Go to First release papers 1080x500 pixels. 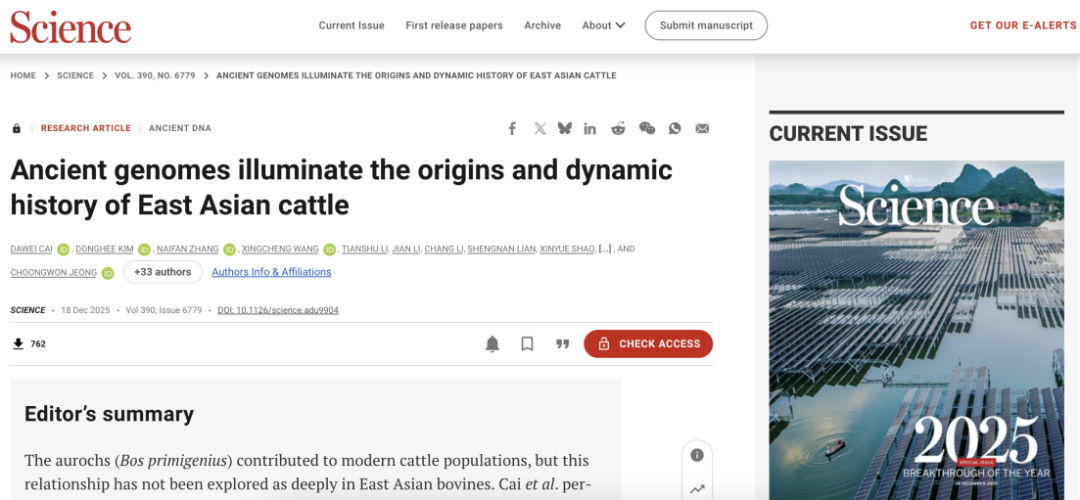(454, 25)
